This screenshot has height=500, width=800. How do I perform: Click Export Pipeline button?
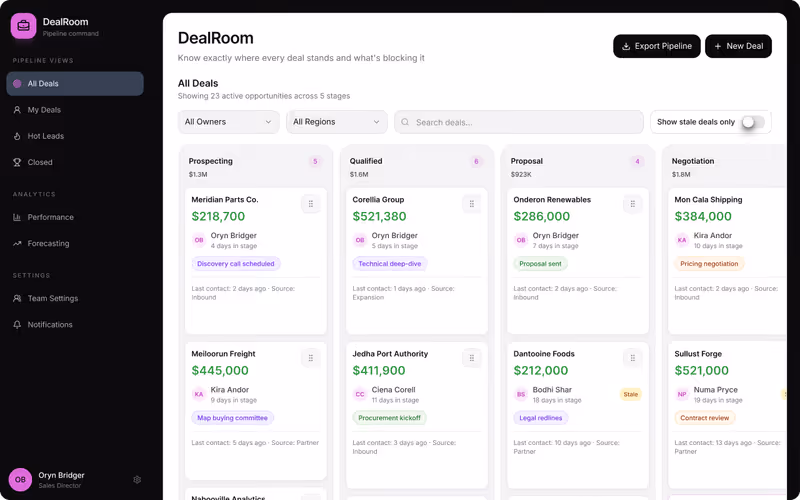(657, 46)
